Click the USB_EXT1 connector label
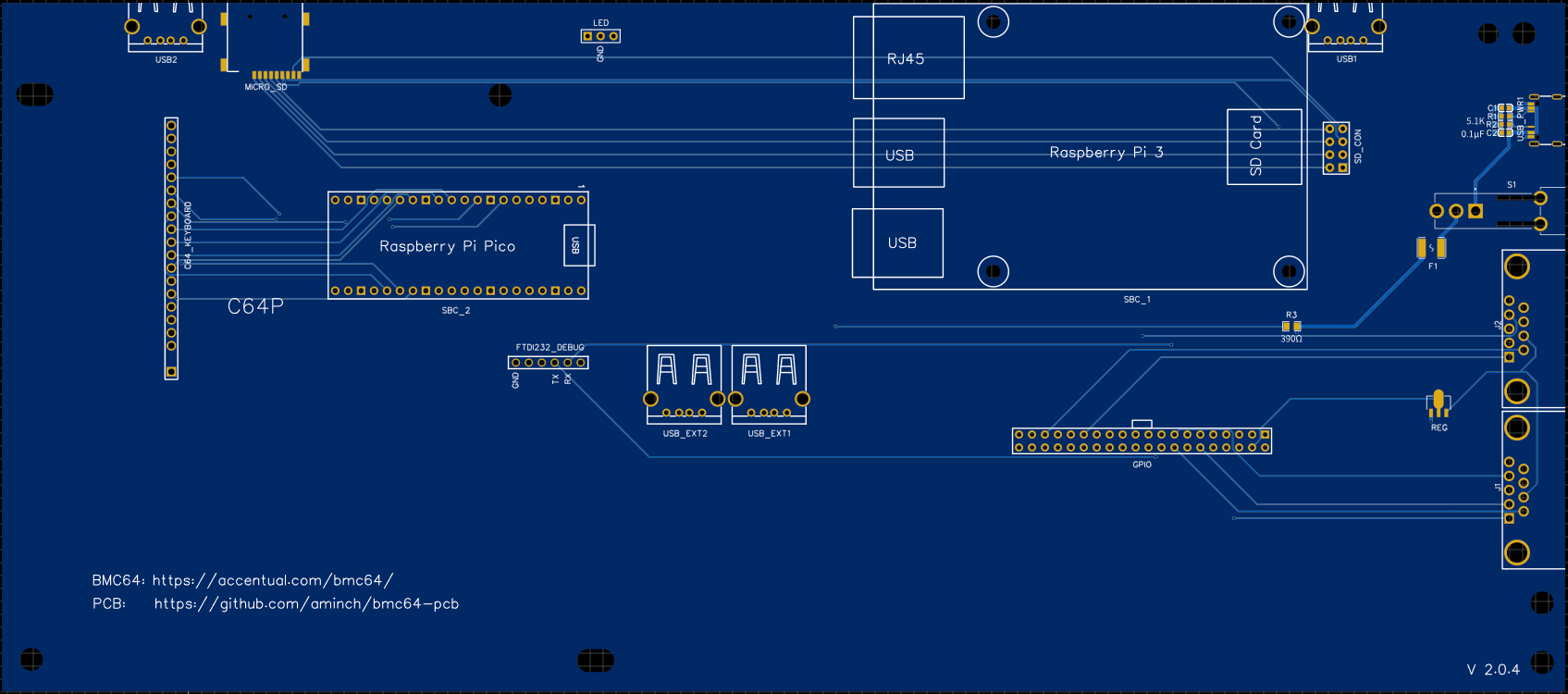Screen dimensions: 1568x694 [770, 433]
